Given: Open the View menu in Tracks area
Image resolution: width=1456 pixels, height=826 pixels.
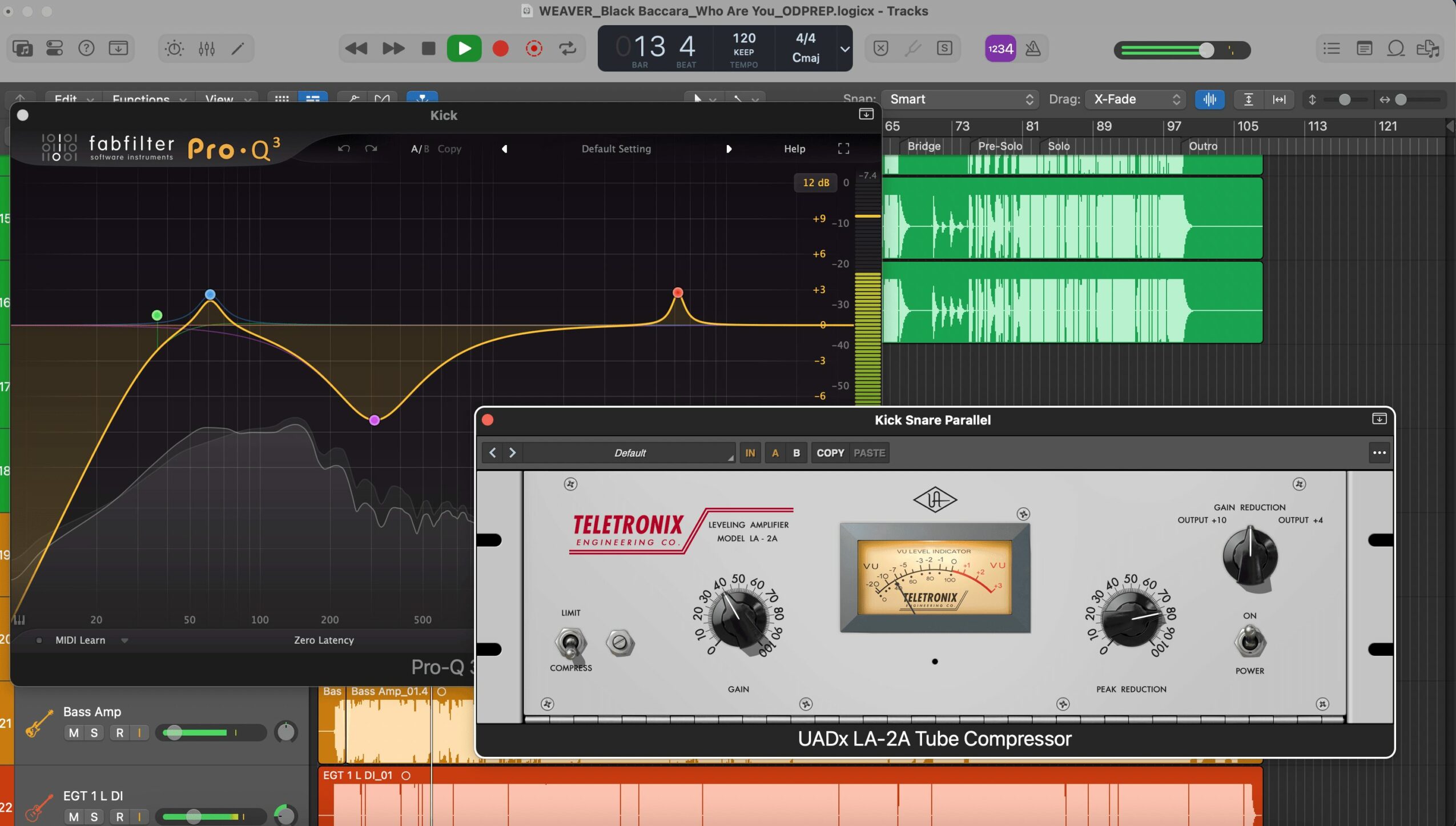Looking at the screenshot, I should tap(227, 98).
